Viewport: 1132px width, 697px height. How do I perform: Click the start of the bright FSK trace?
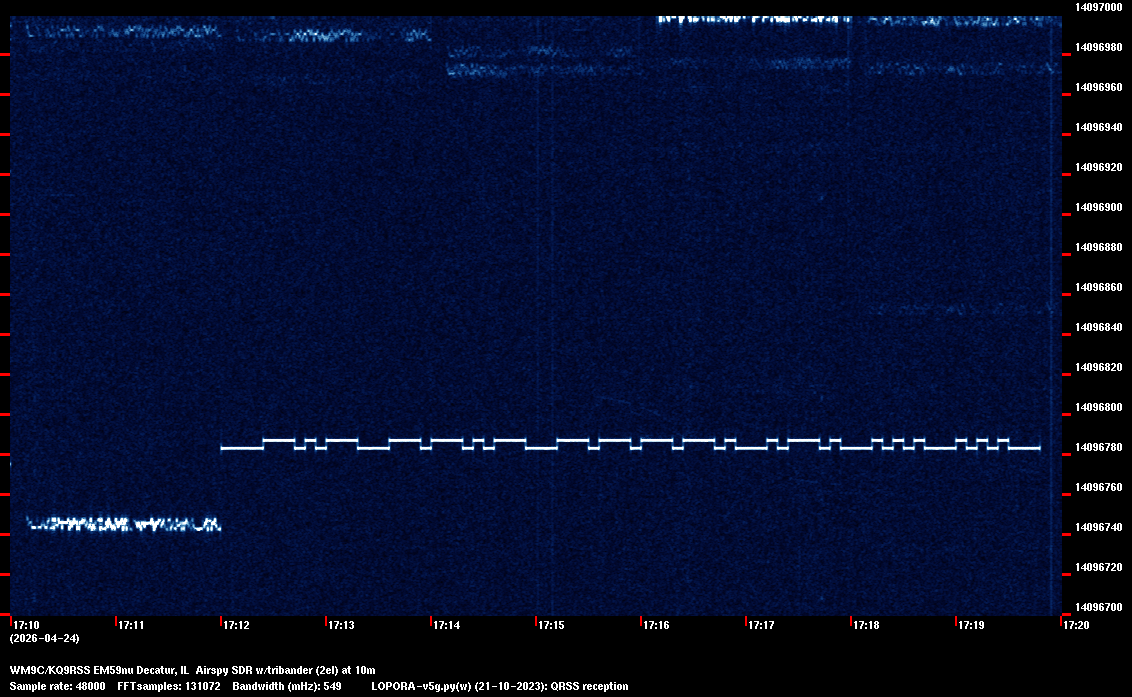224,448
